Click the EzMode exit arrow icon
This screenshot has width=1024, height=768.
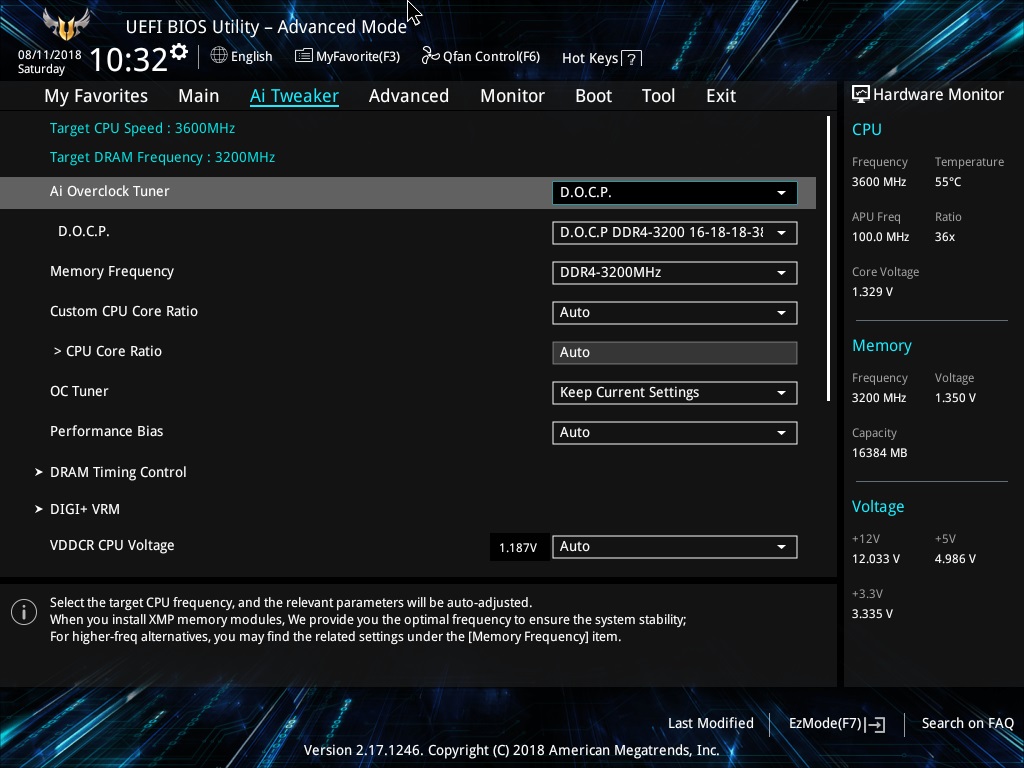point(875,724)
